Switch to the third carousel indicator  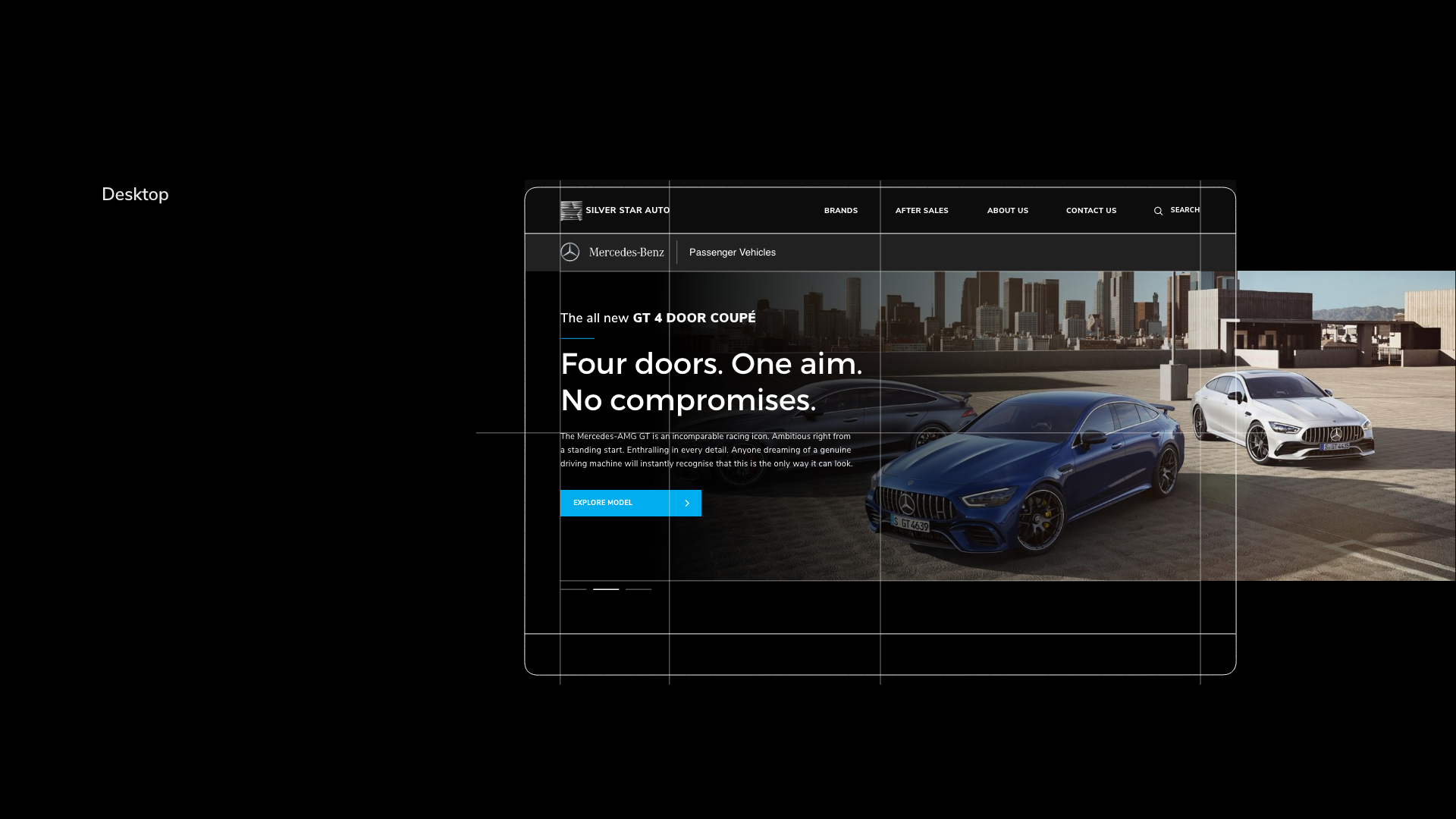pyautogui.click(x=639, y=588)
